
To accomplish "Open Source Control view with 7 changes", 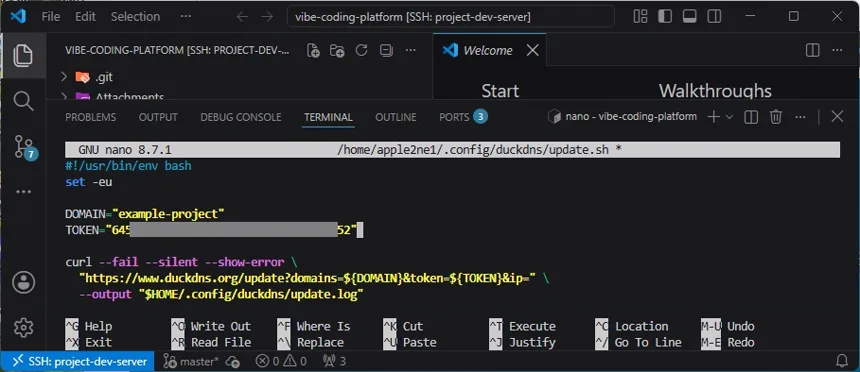I will pyautogui.click(x=25, y=148).
